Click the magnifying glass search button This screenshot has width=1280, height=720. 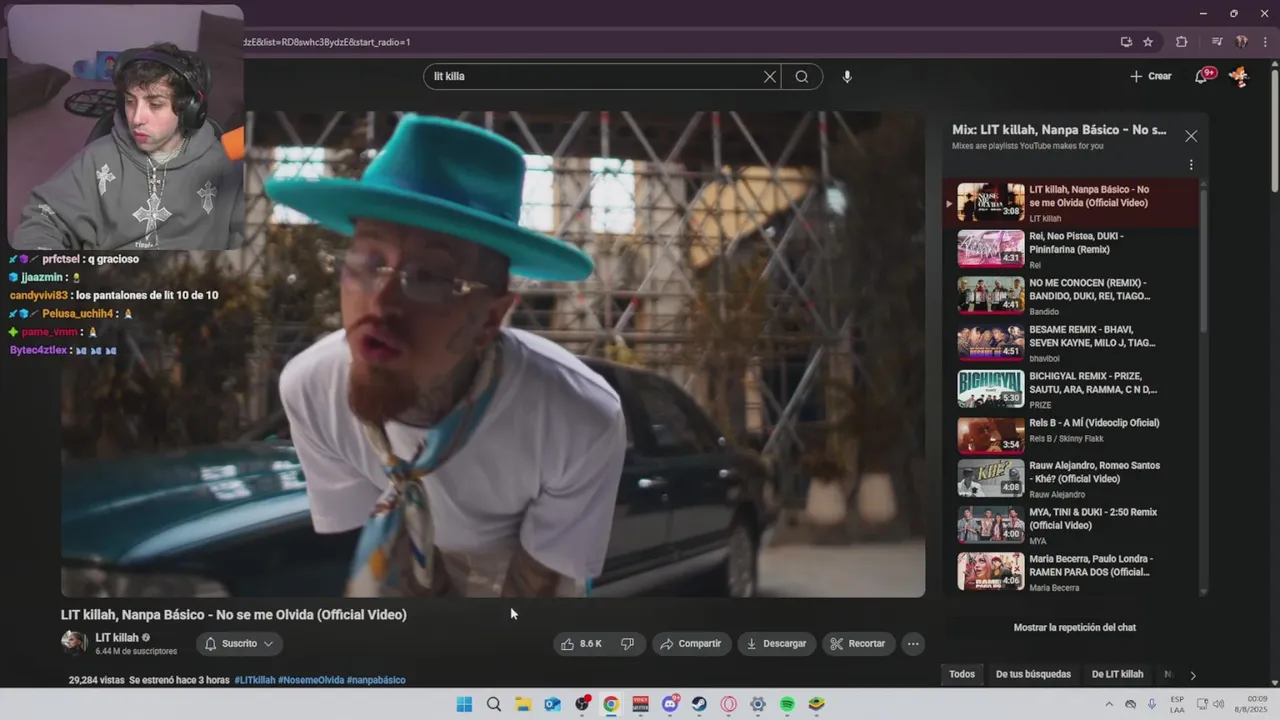(802, 76)
